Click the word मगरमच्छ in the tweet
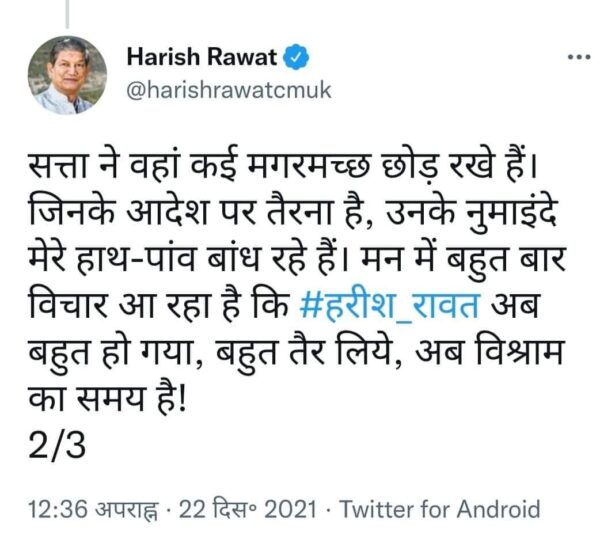Screen dimensions: 600x551 310,167
